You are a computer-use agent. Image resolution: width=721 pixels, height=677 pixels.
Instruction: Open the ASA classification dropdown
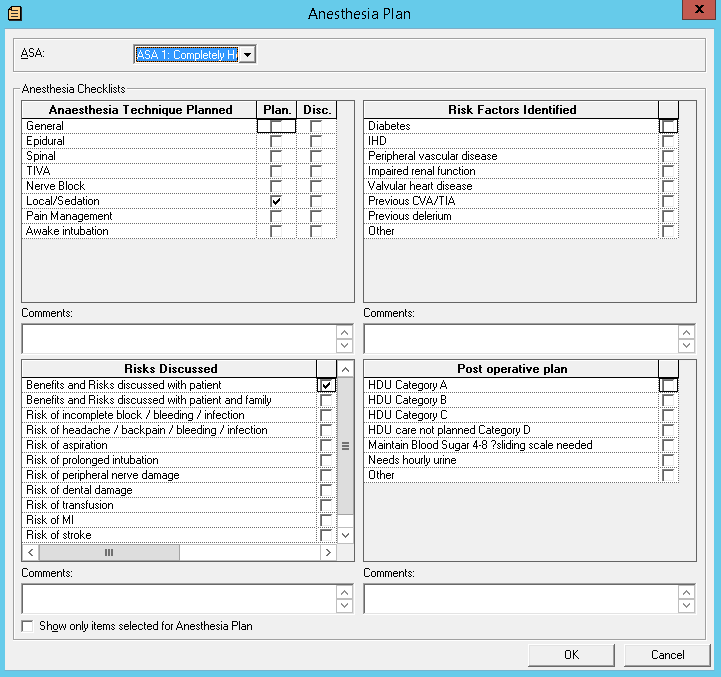(246, 55)
